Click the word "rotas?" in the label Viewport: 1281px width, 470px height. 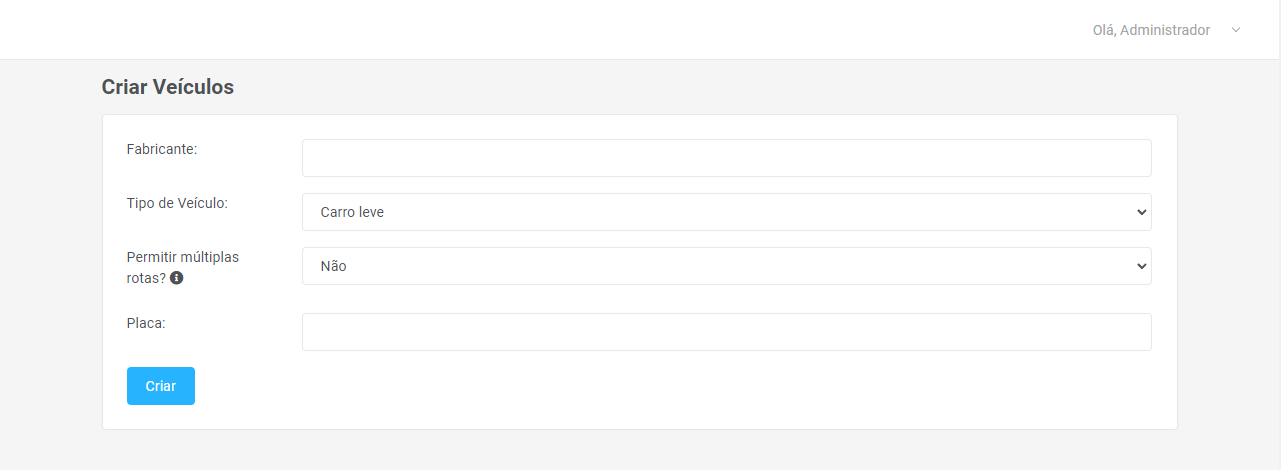(x=146, y=278)
